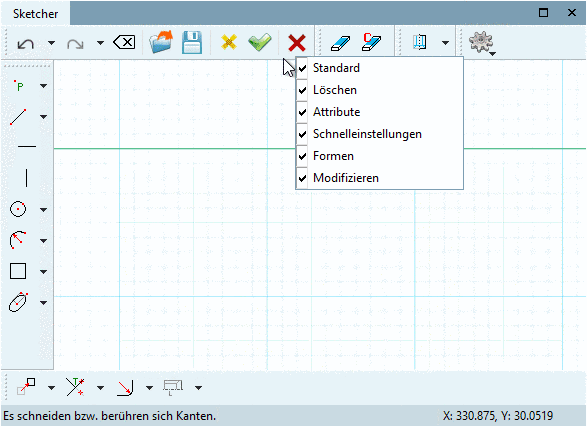Cancel sketch with red X icon
The image size is (587, 426).
coord(297,43)
